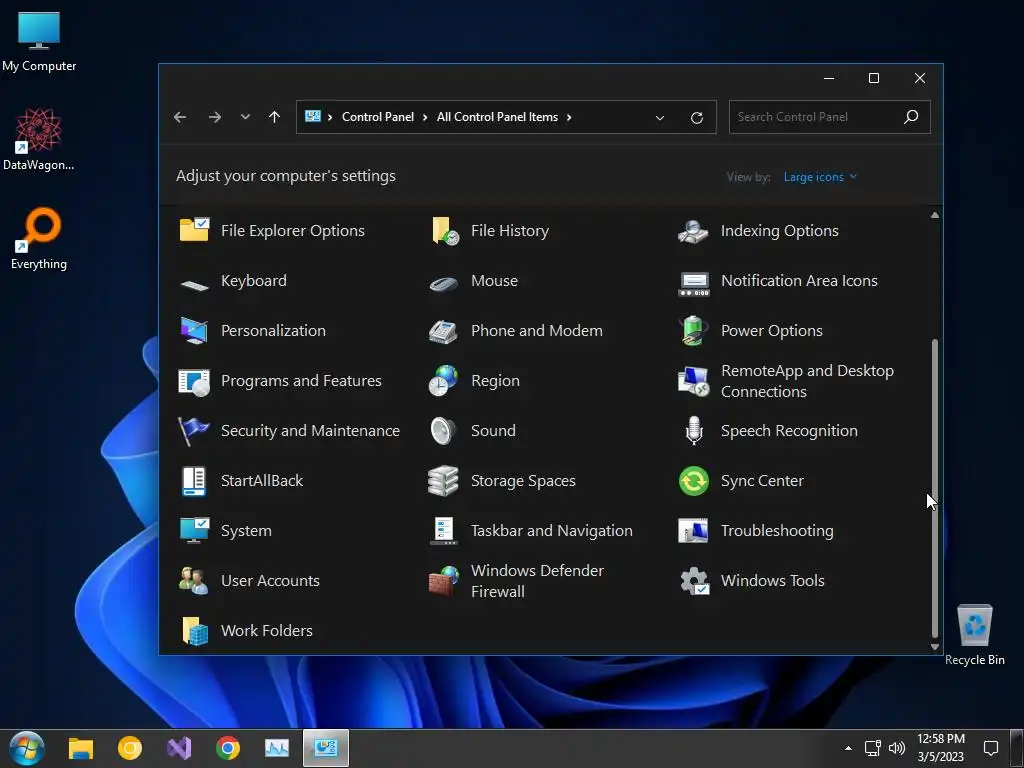Open User Accounts people icon

pos(193,581)
